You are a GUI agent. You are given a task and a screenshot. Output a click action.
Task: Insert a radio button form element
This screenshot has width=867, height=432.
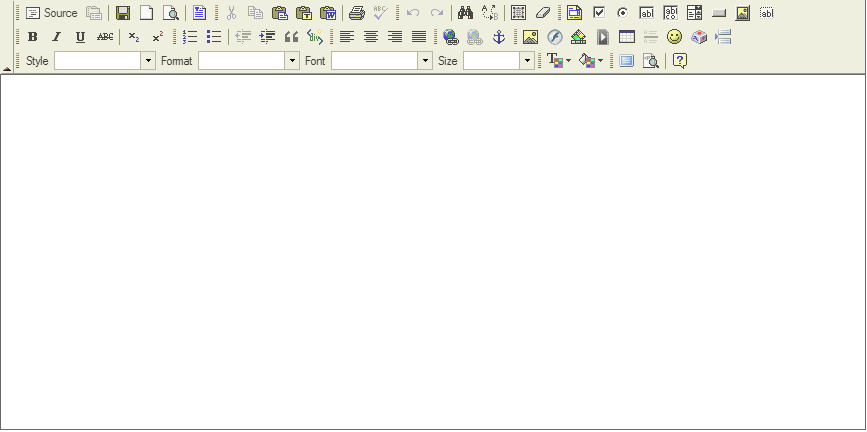coord(622,13)
